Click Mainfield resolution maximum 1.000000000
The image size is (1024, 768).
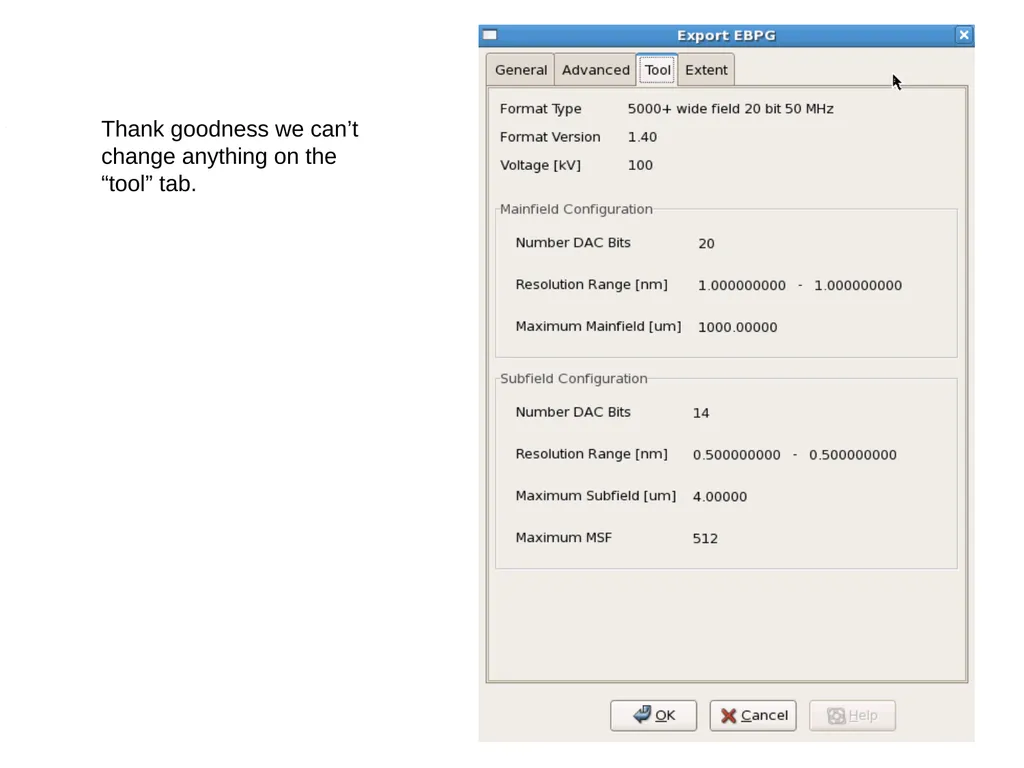click(857, 285)
